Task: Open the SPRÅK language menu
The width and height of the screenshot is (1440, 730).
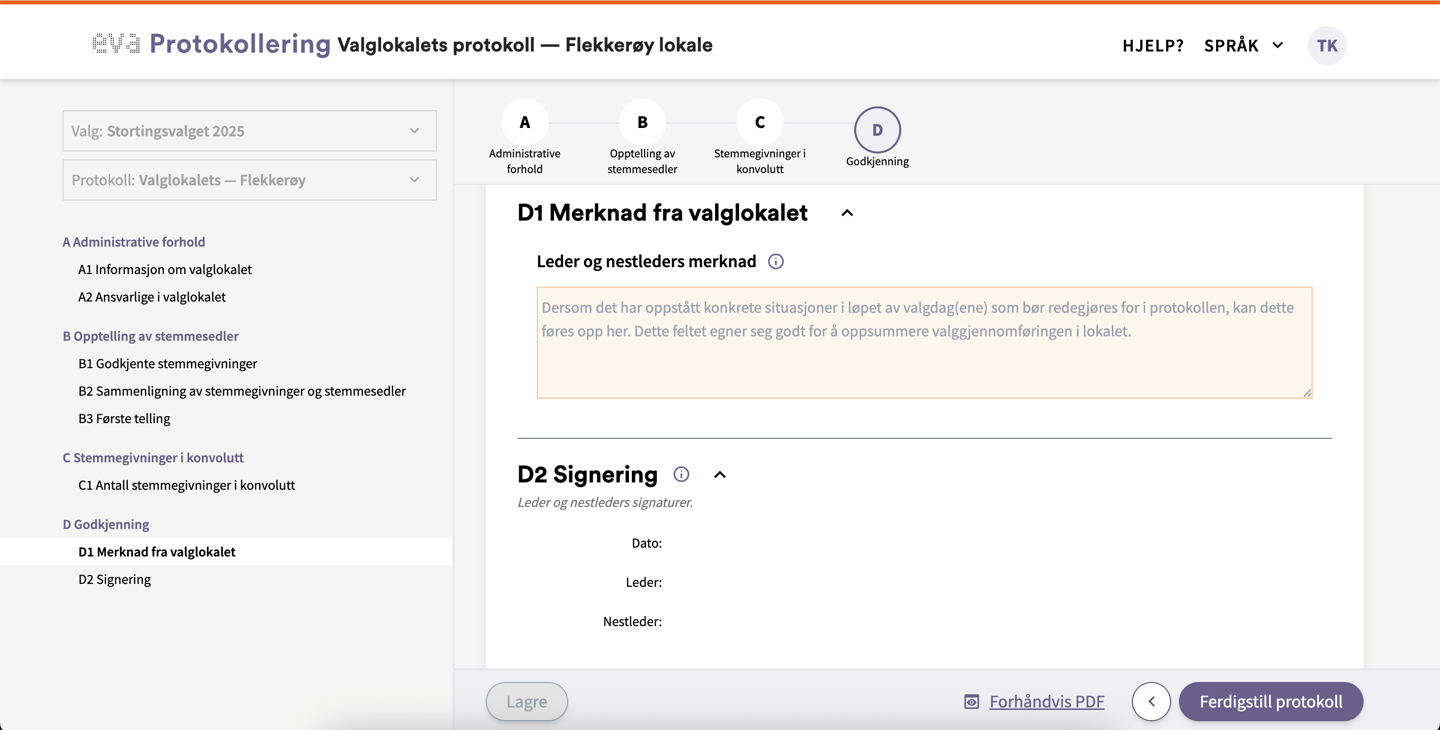Action: tap(1243, 46)
